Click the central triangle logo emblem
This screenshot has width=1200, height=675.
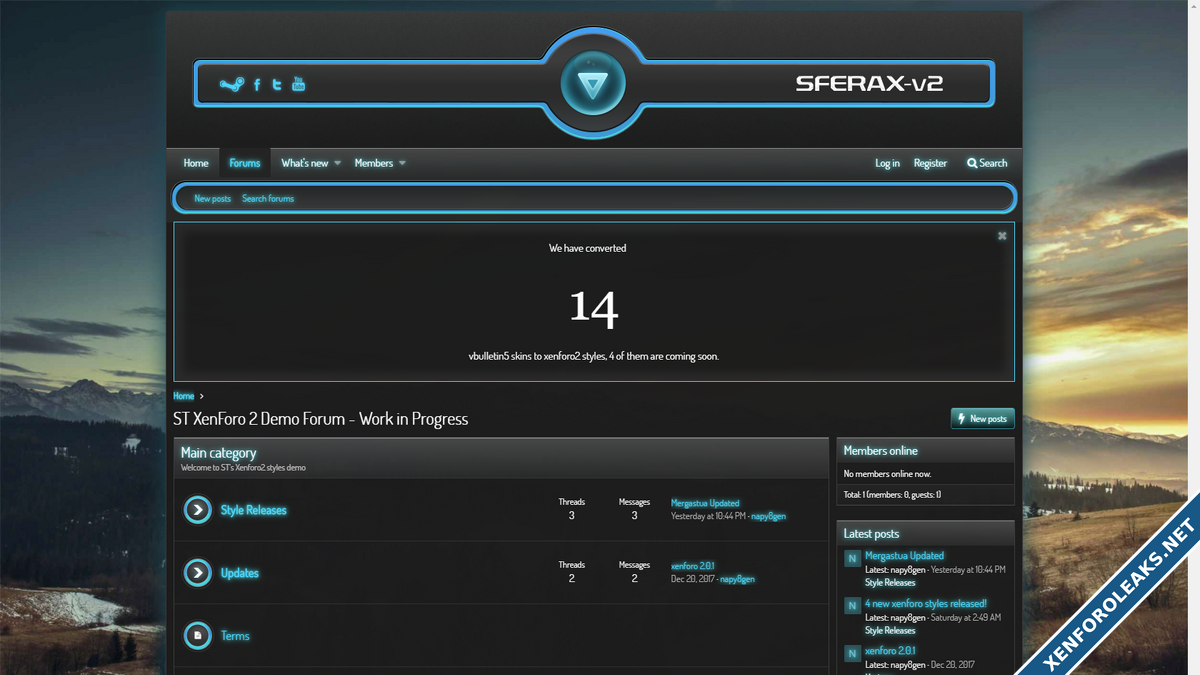593,84
